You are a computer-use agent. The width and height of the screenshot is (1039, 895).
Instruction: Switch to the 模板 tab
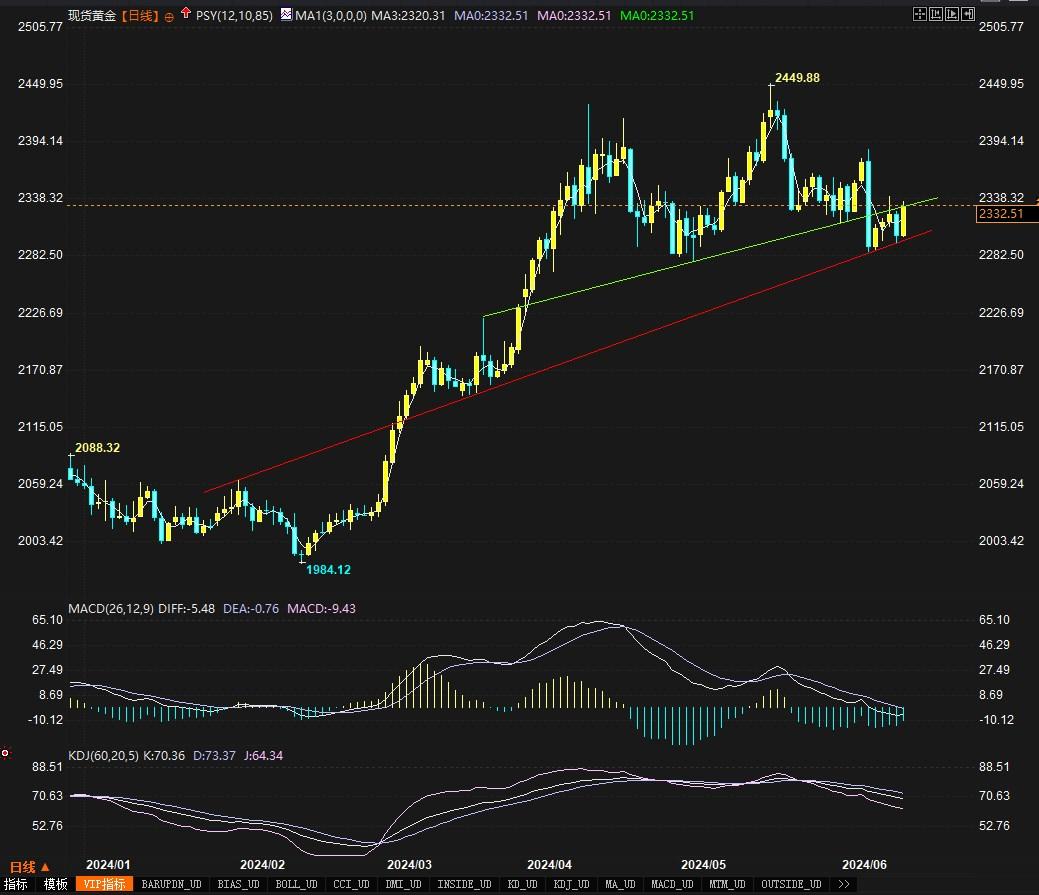point(55,884)
